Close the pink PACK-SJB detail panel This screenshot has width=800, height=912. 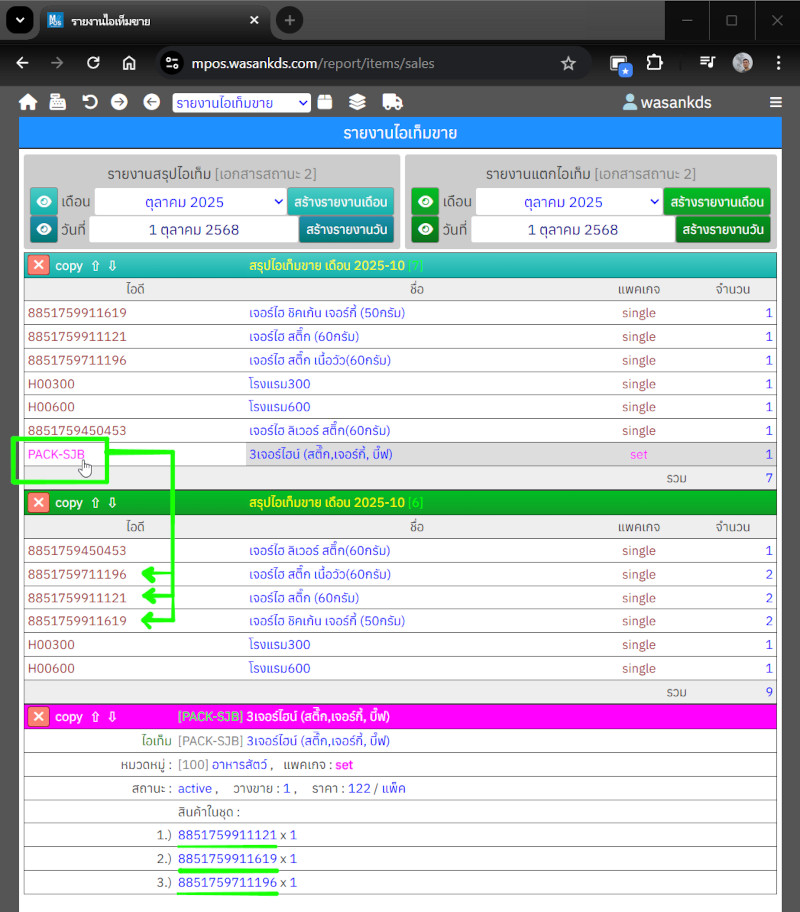pos(38,717)
